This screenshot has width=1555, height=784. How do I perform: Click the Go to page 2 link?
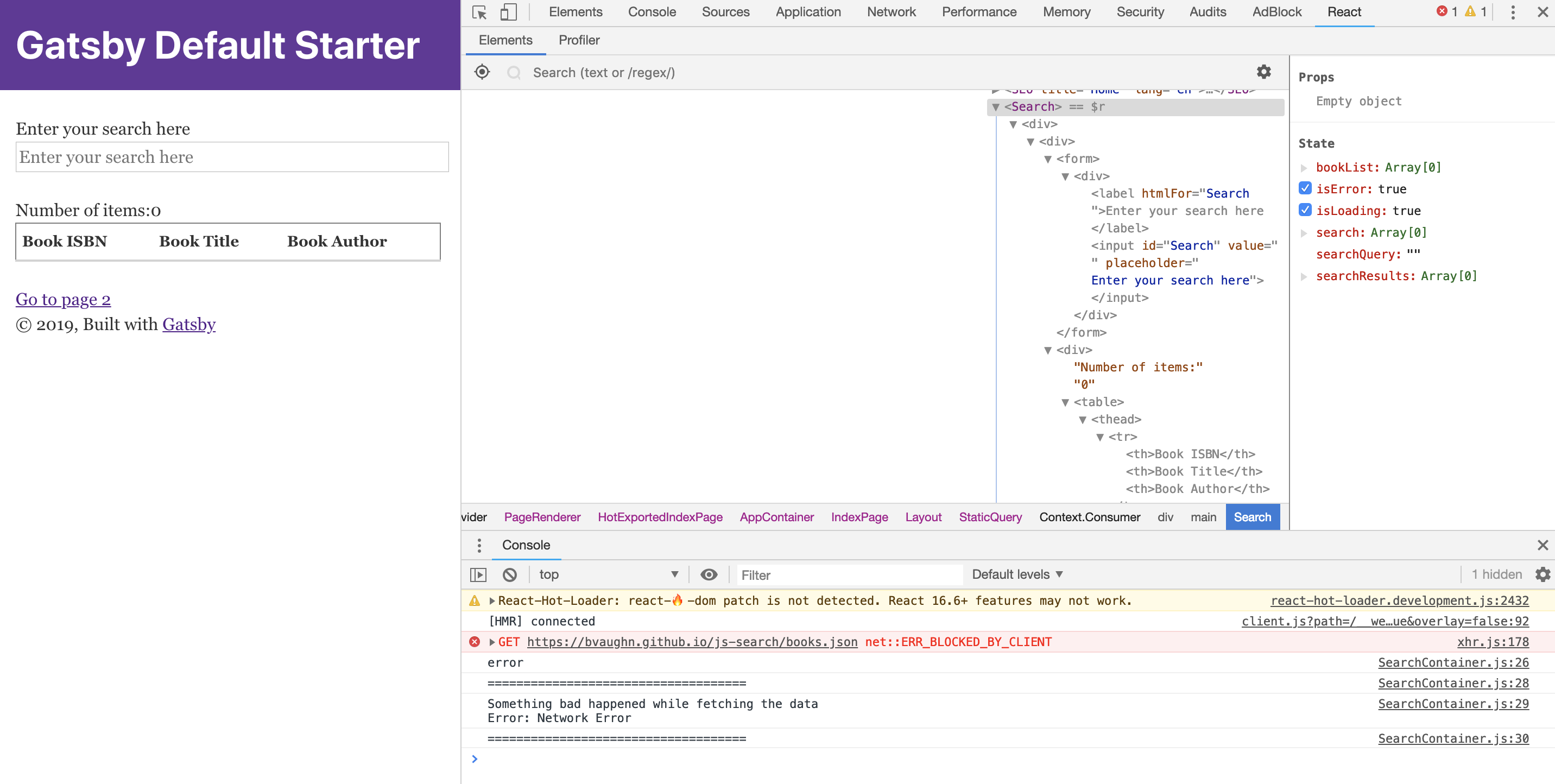(x=63, y=299)
